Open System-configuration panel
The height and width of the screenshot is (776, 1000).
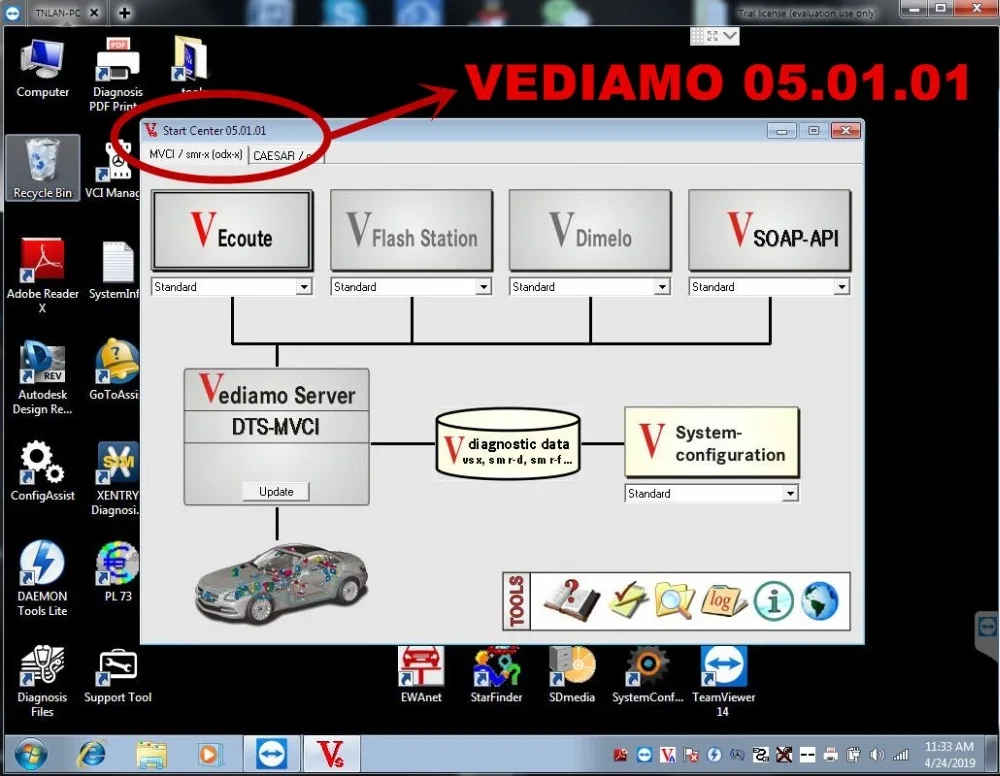coord(712,443)
